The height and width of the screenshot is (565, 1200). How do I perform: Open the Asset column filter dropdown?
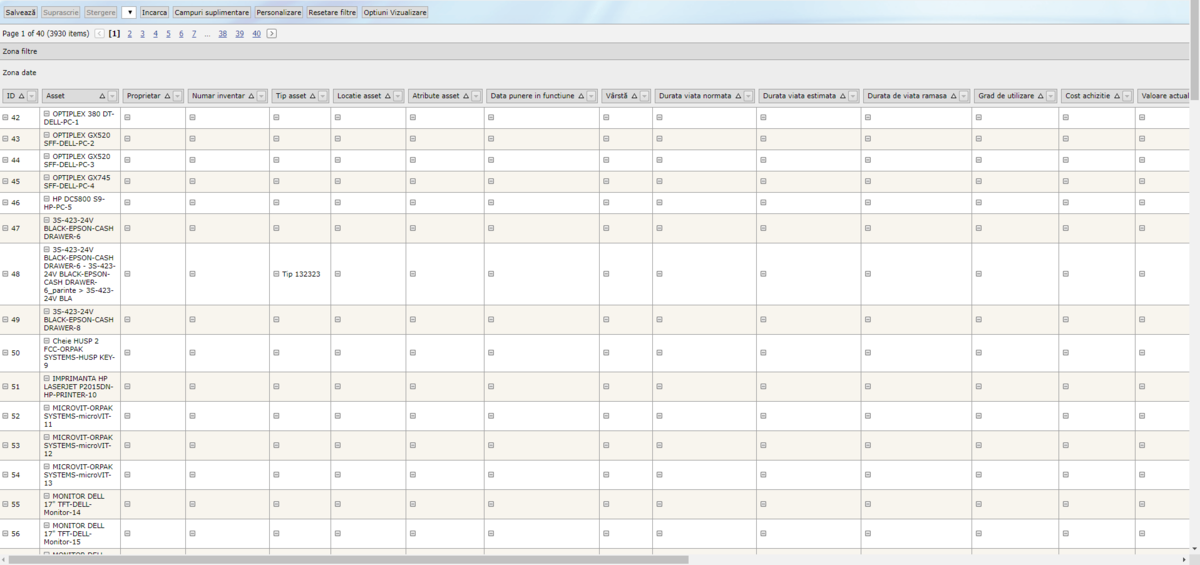(x=113, y=96)
